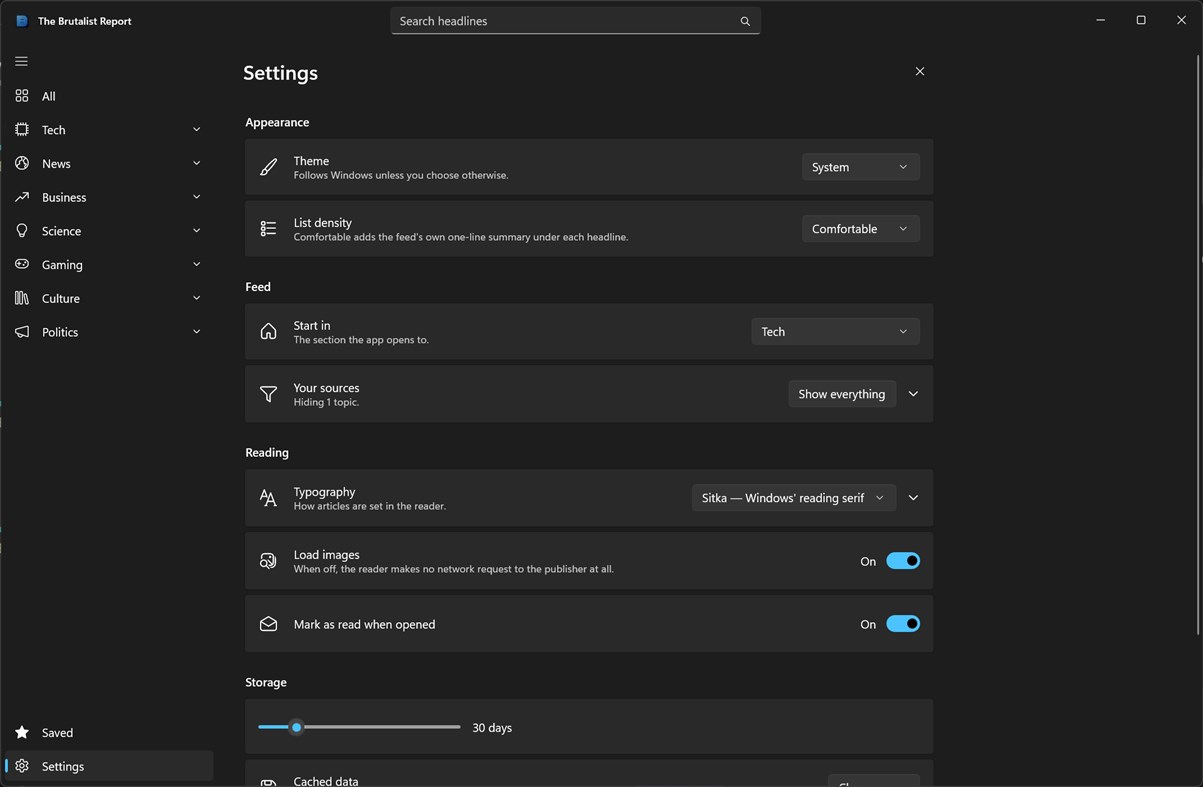
Task: Open the List density Comfortable dropdown
Action: (861, 229)
